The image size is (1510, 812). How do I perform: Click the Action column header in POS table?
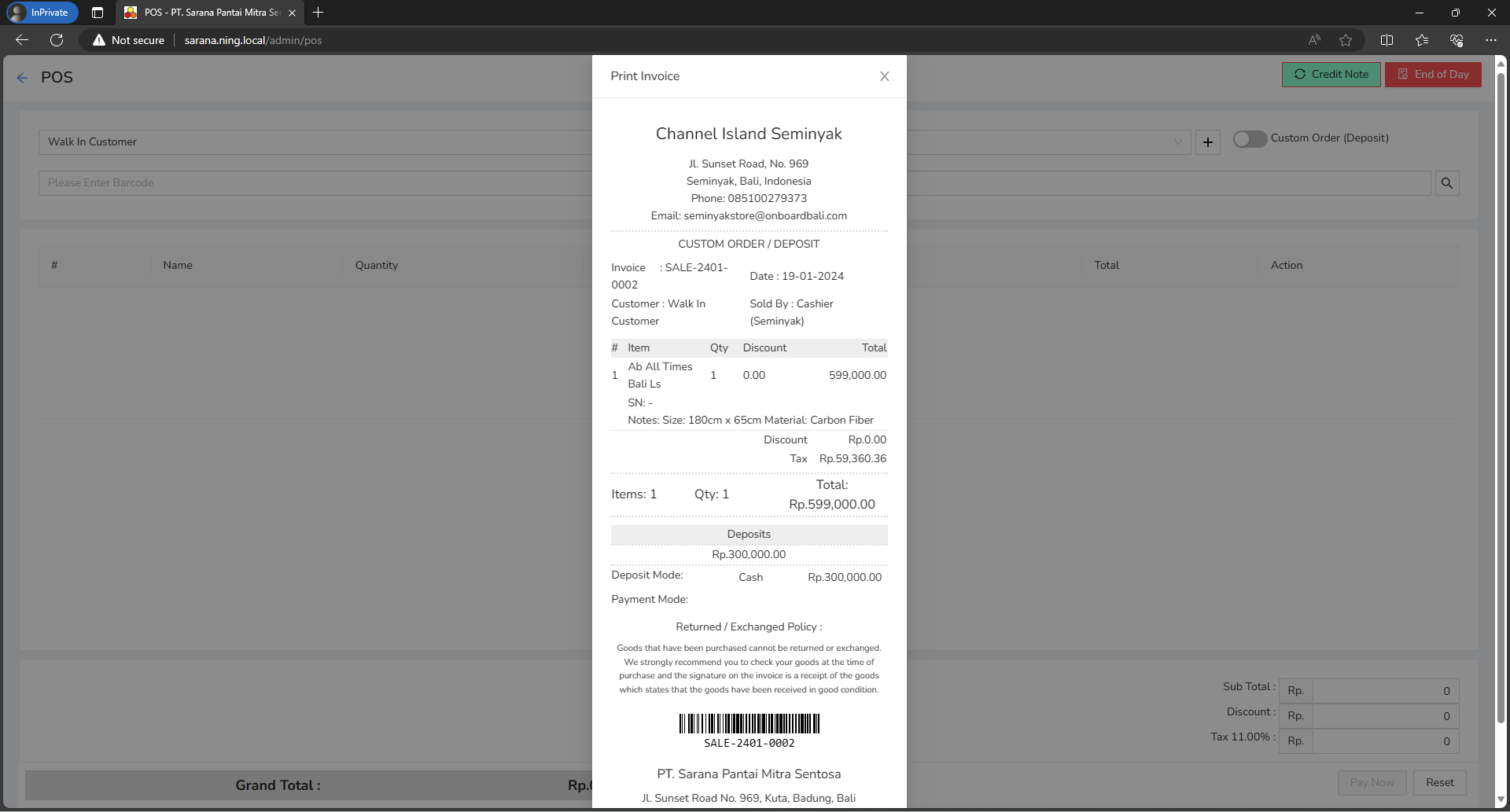click(1286, 266)
